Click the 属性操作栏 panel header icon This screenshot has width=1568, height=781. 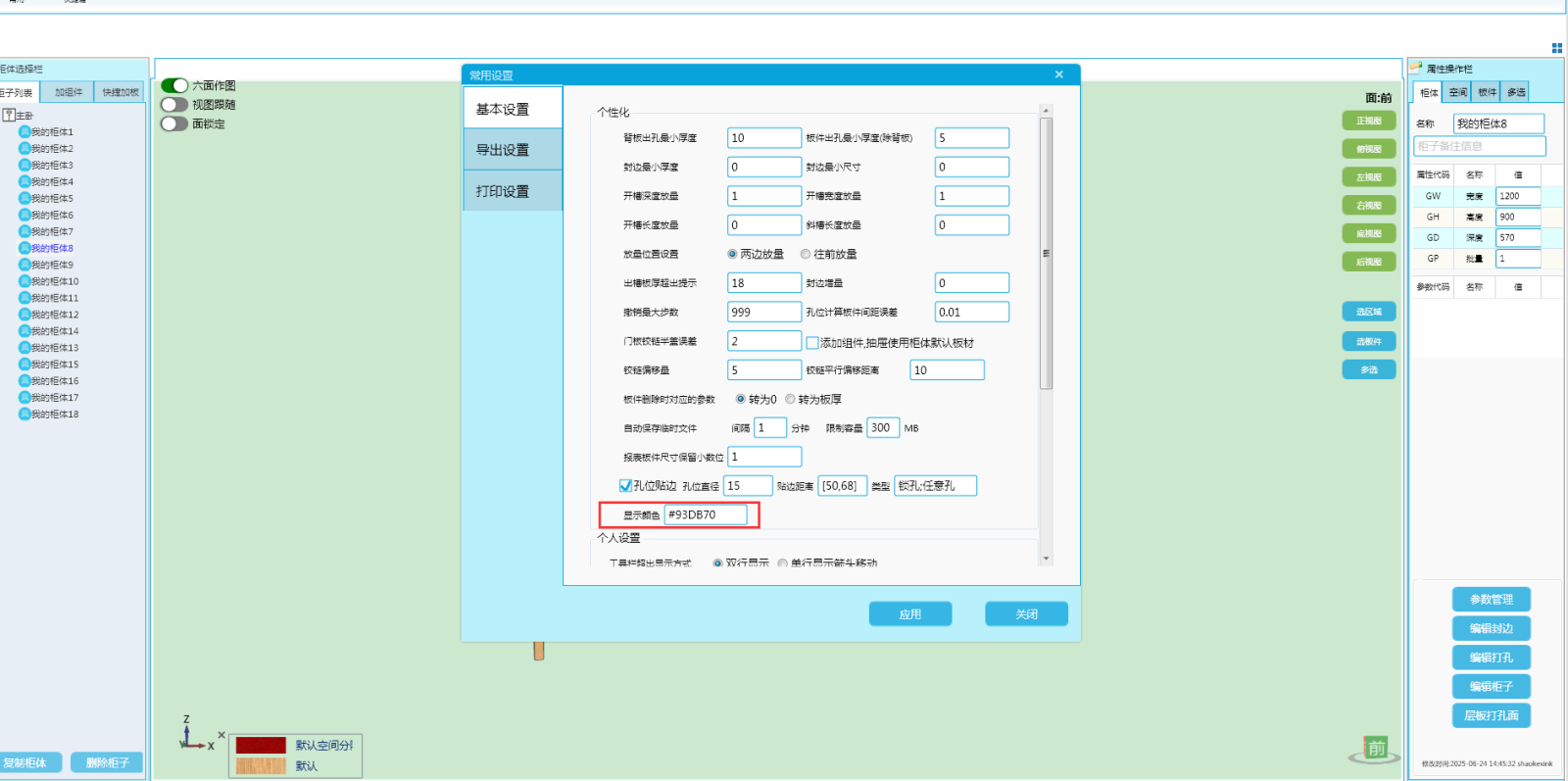1416,68
